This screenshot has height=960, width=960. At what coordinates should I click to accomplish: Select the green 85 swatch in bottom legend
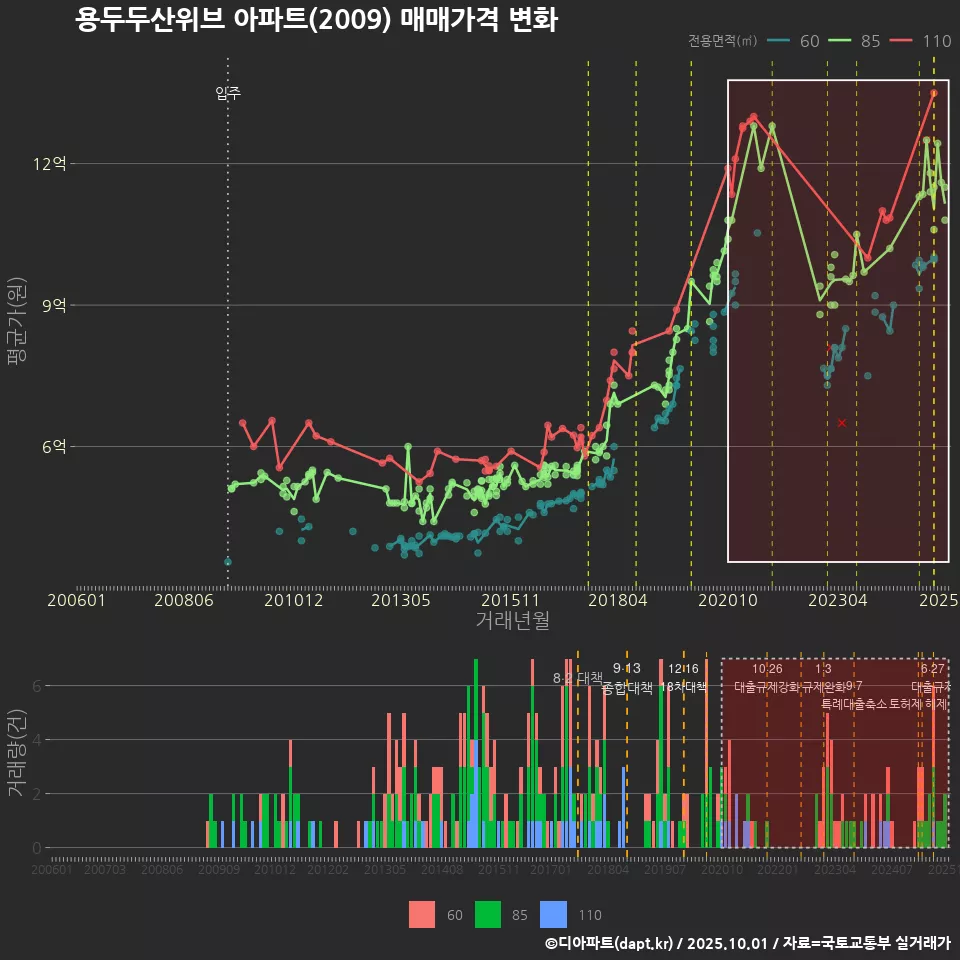[x=487, y=914]
